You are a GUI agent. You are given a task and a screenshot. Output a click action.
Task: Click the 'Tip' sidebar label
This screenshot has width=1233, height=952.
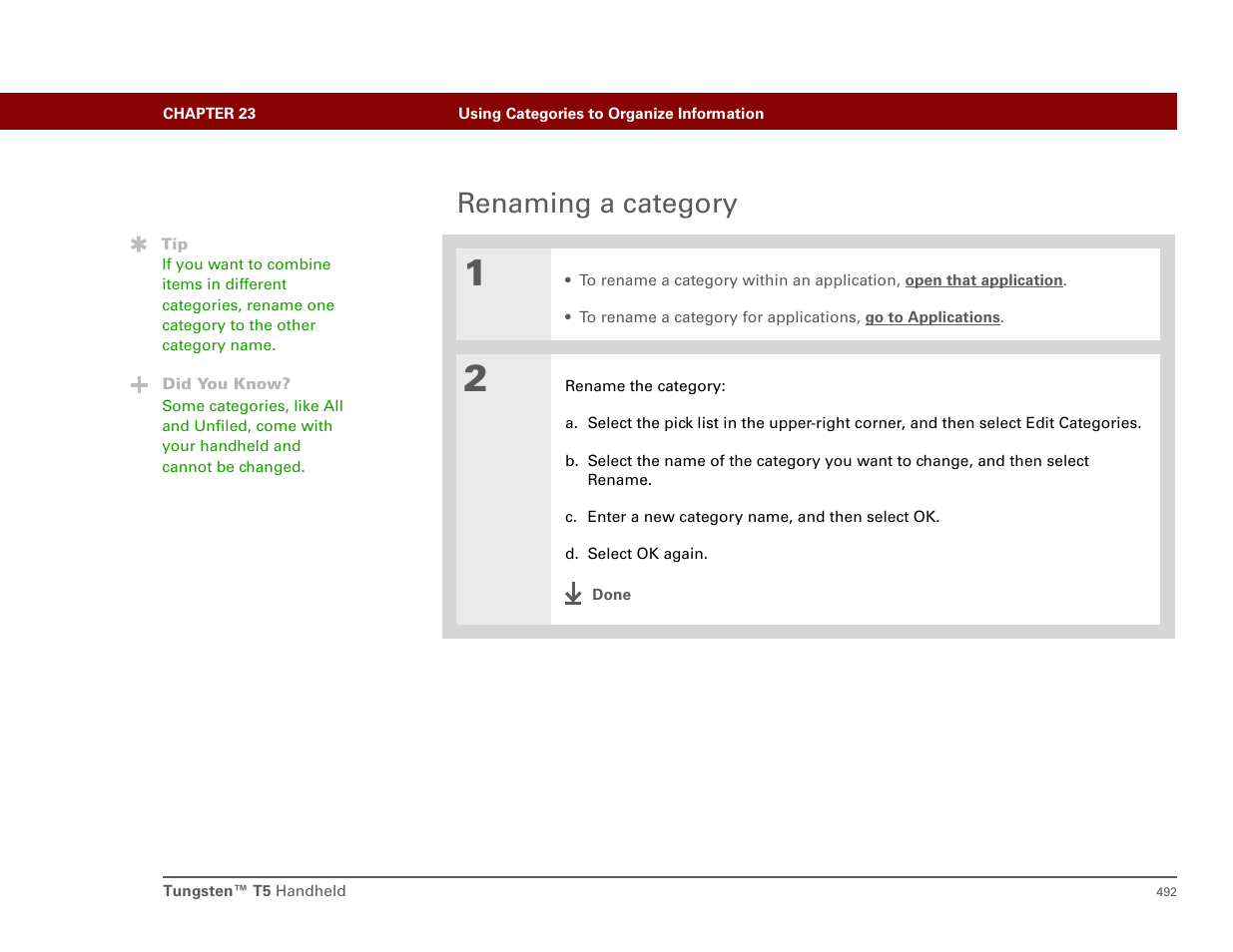click(175, 243)
